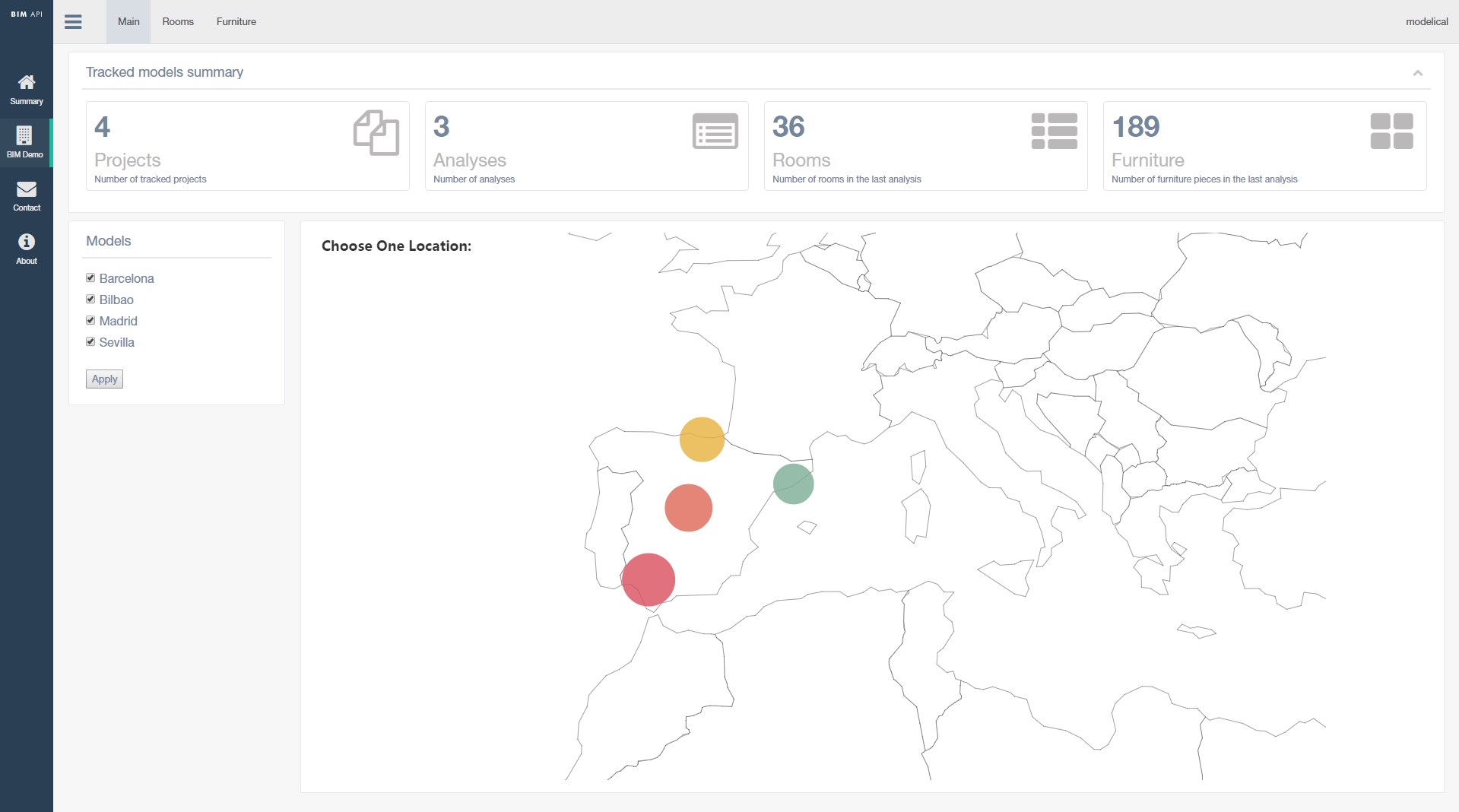Click 'Number of rooms in the last analysis'
1459x812 pixels.
tap(846, 179)
